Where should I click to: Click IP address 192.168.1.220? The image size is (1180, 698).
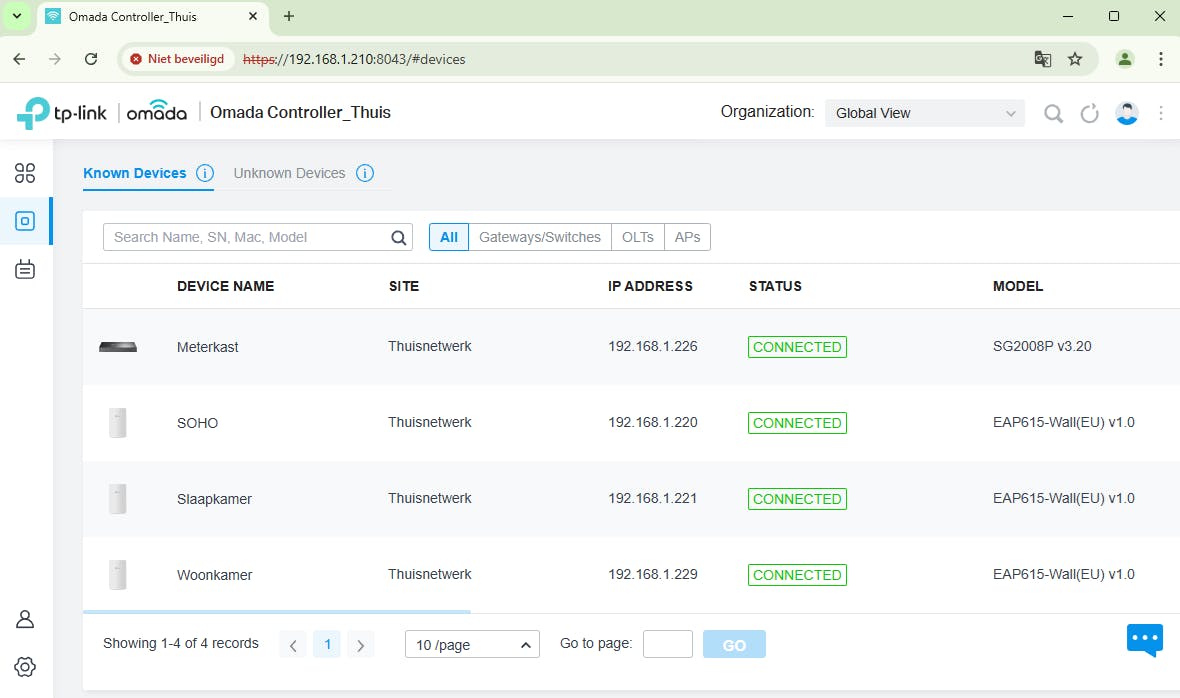(652, 422)
